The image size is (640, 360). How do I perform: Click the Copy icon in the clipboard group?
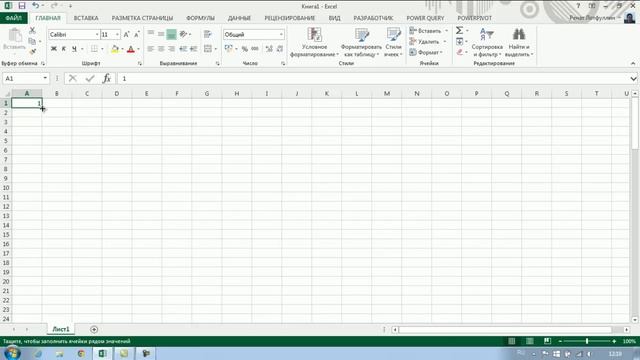click(x=32, y=41)
